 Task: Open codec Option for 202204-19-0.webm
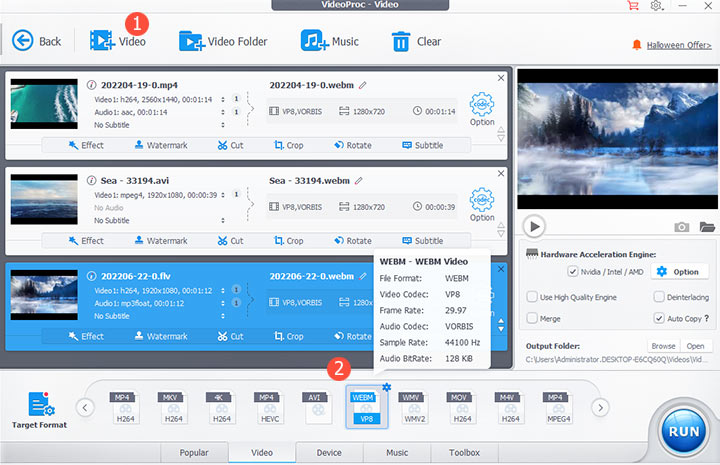point(482,109)
